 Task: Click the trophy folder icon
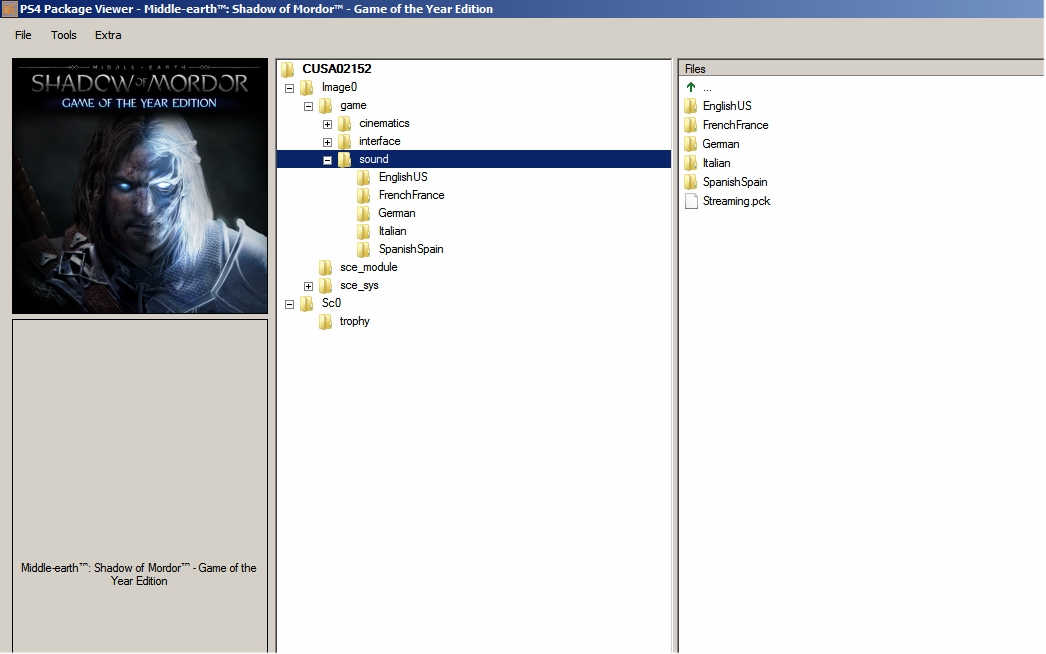tap(326, 322)
